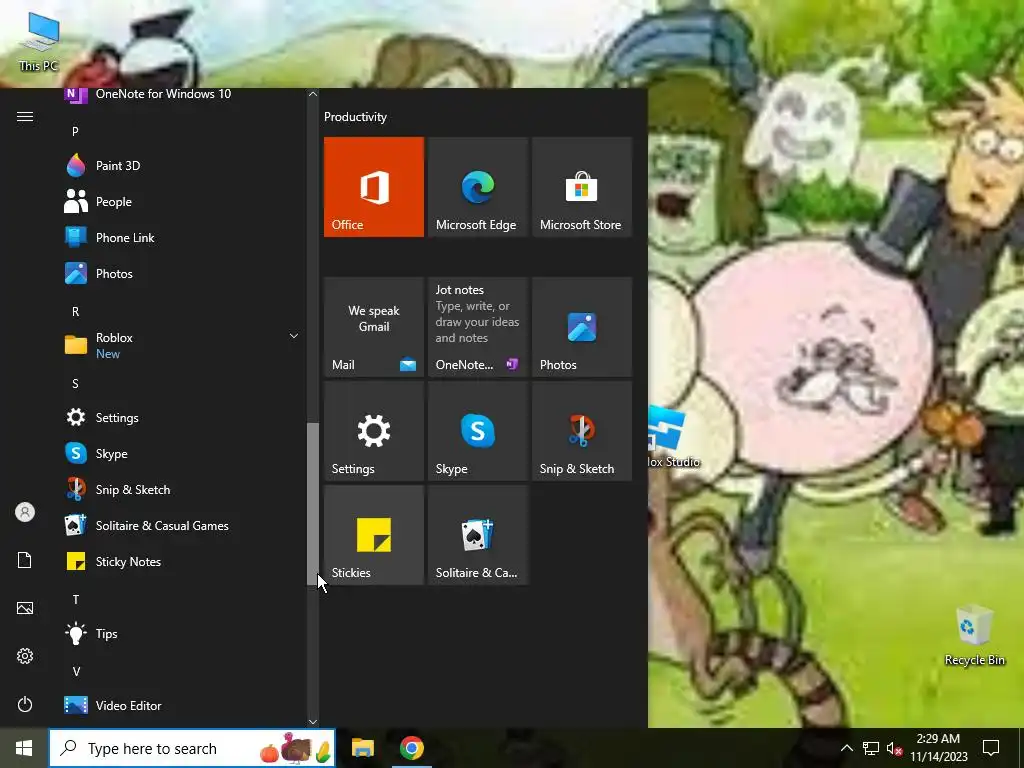Image resolution: width=1024 pixels, height=768 pixels.
Task: Launch People from the app list
Action: [x=181, y=202]
